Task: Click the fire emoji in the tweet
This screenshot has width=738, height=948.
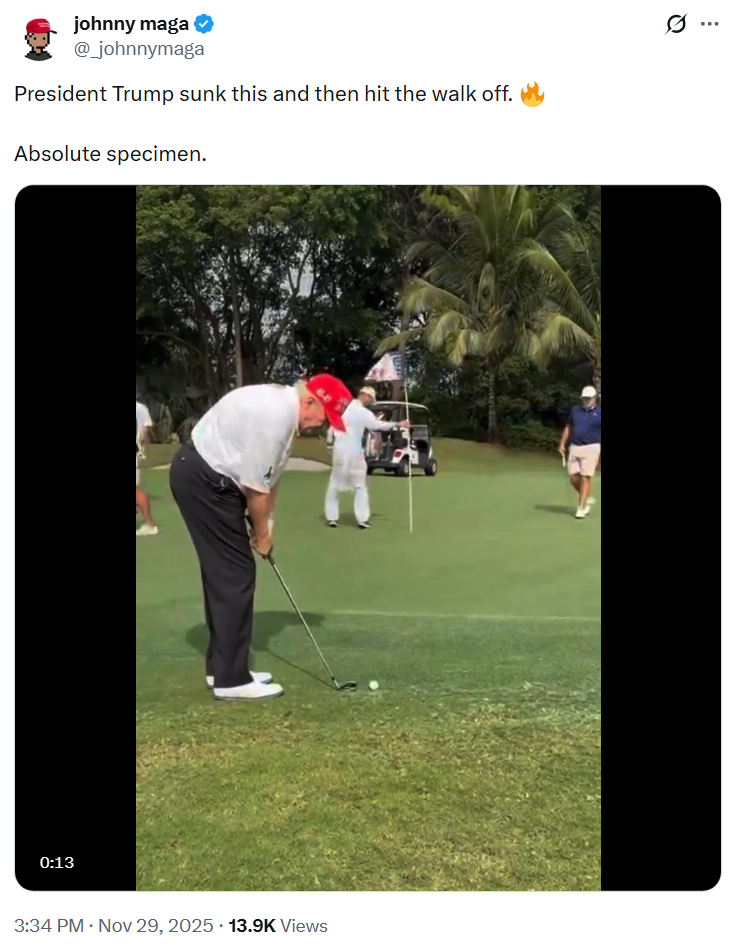Action: pos(532,94)
